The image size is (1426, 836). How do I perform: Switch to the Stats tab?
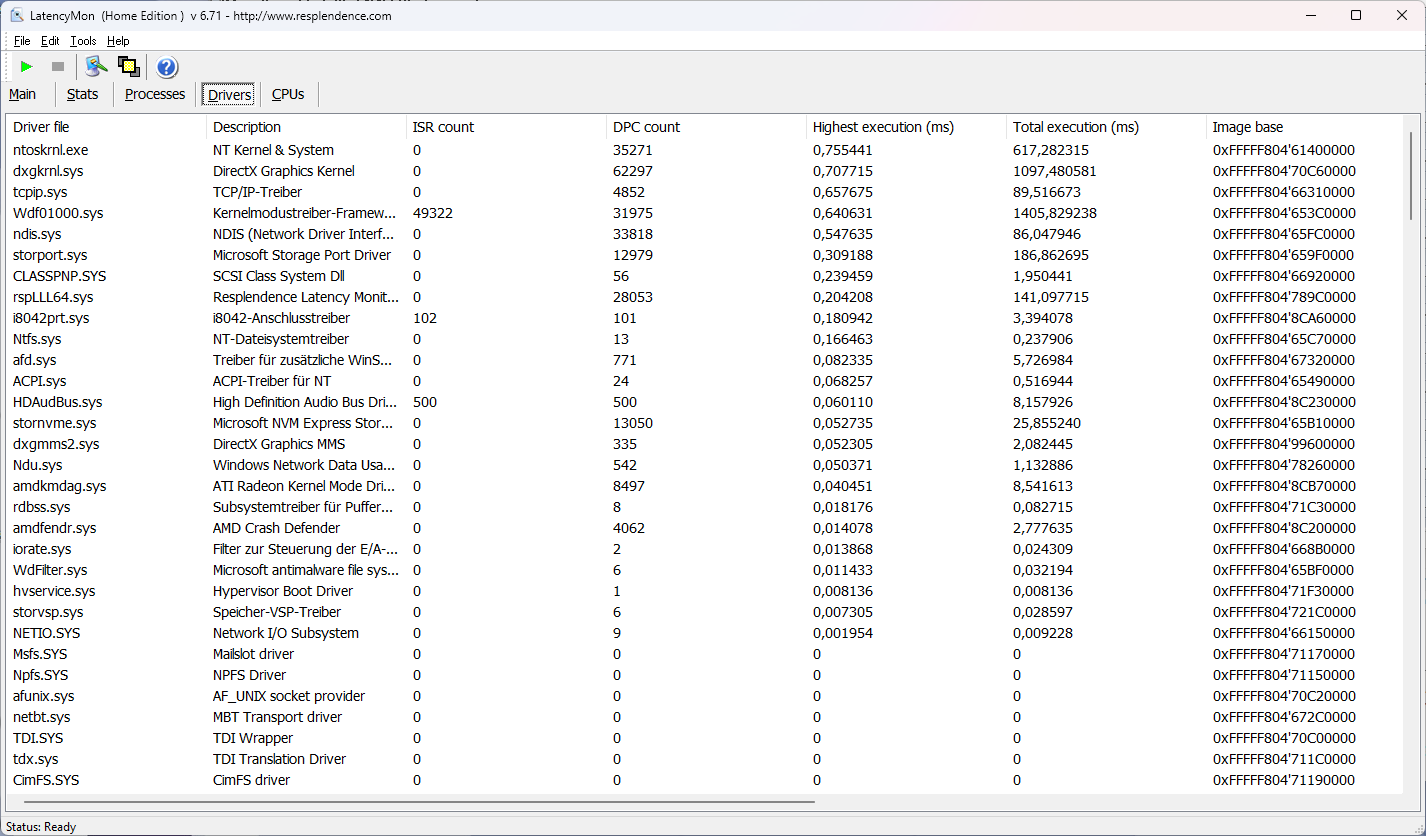(x=83, y=94)
